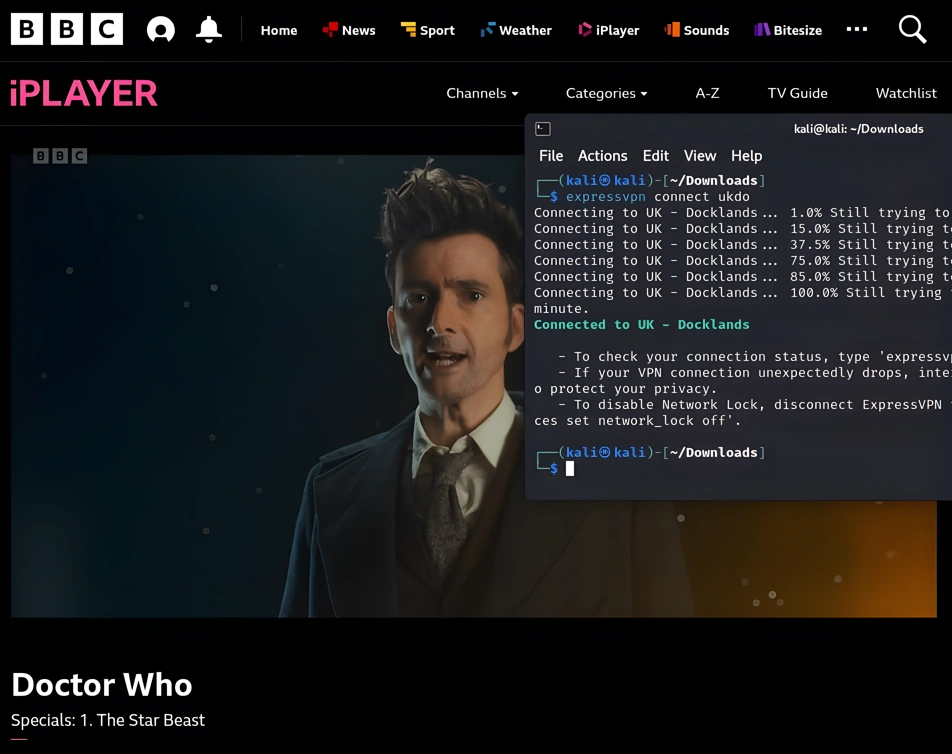Click the orange Sounds icon
This screenshot has height=754, width=952.
pyautogui.click(x=672, y=29)
